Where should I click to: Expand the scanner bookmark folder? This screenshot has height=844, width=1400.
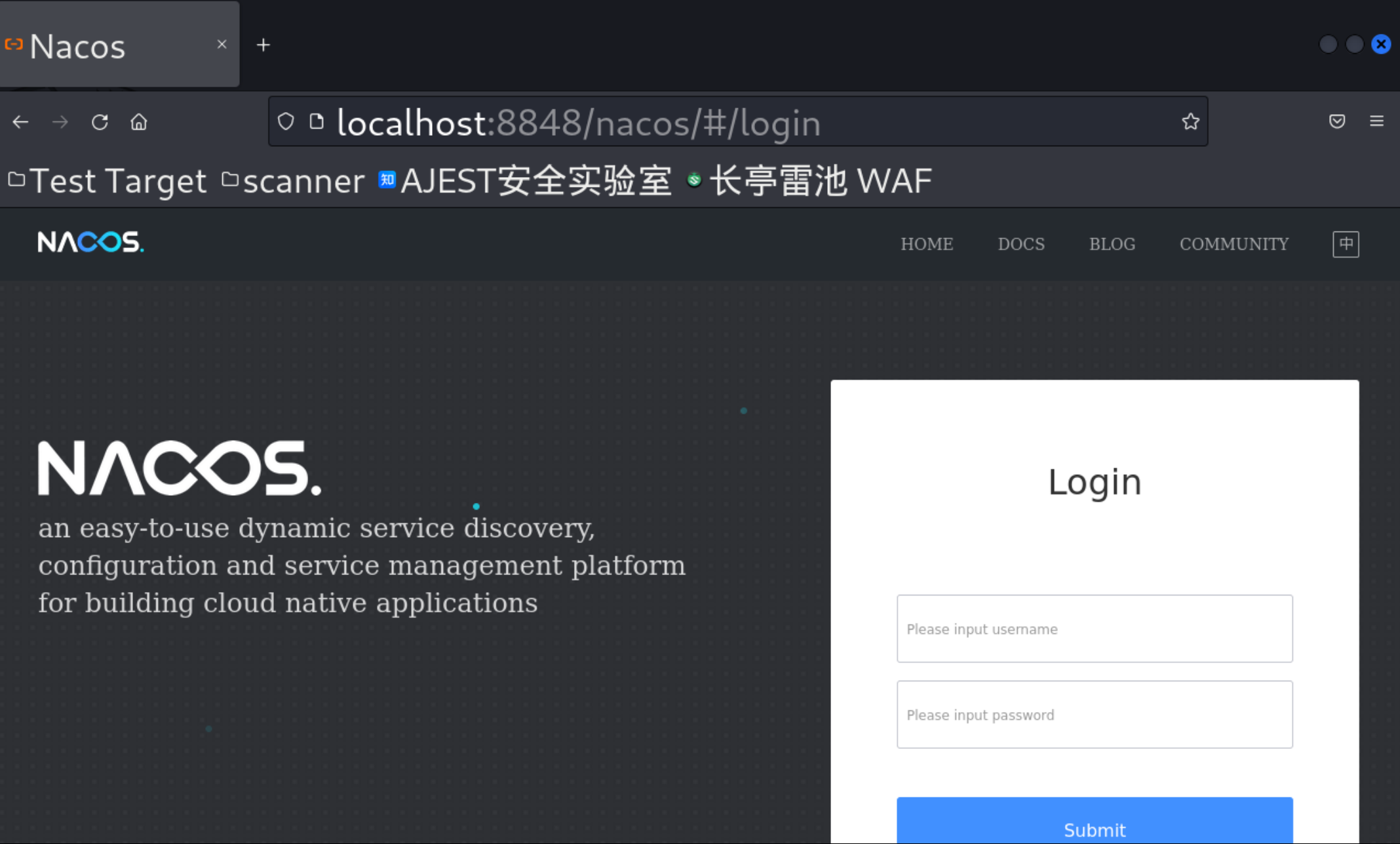pyautogui.click(x=293, y=181)
